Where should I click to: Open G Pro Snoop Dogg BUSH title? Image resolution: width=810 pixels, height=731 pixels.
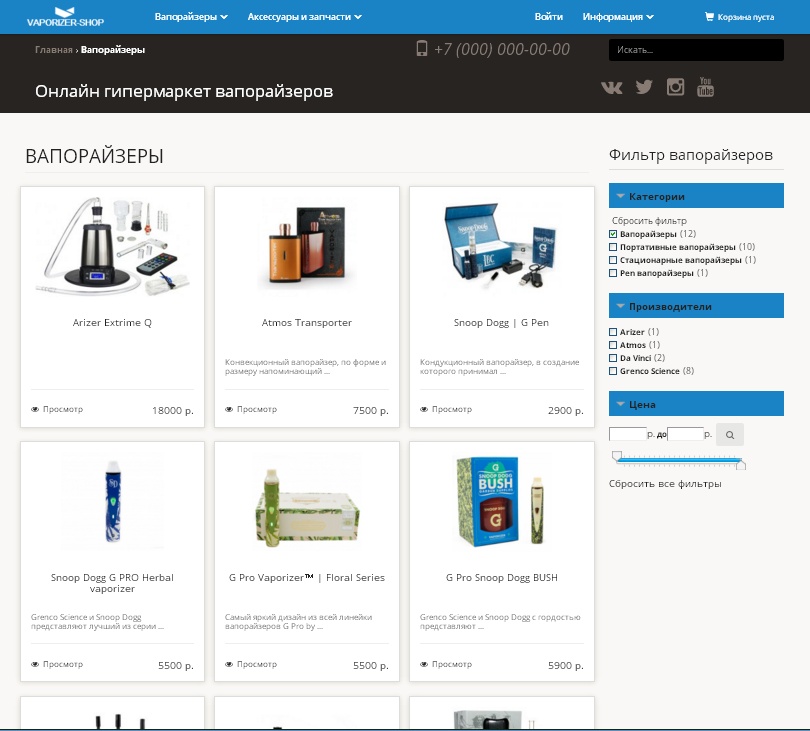point(502,578)
